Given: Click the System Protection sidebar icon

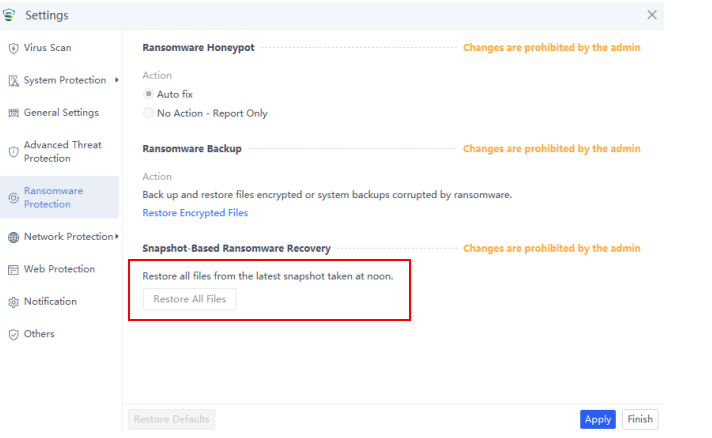Looking at the screenshot, I should [x=13, y=81].
